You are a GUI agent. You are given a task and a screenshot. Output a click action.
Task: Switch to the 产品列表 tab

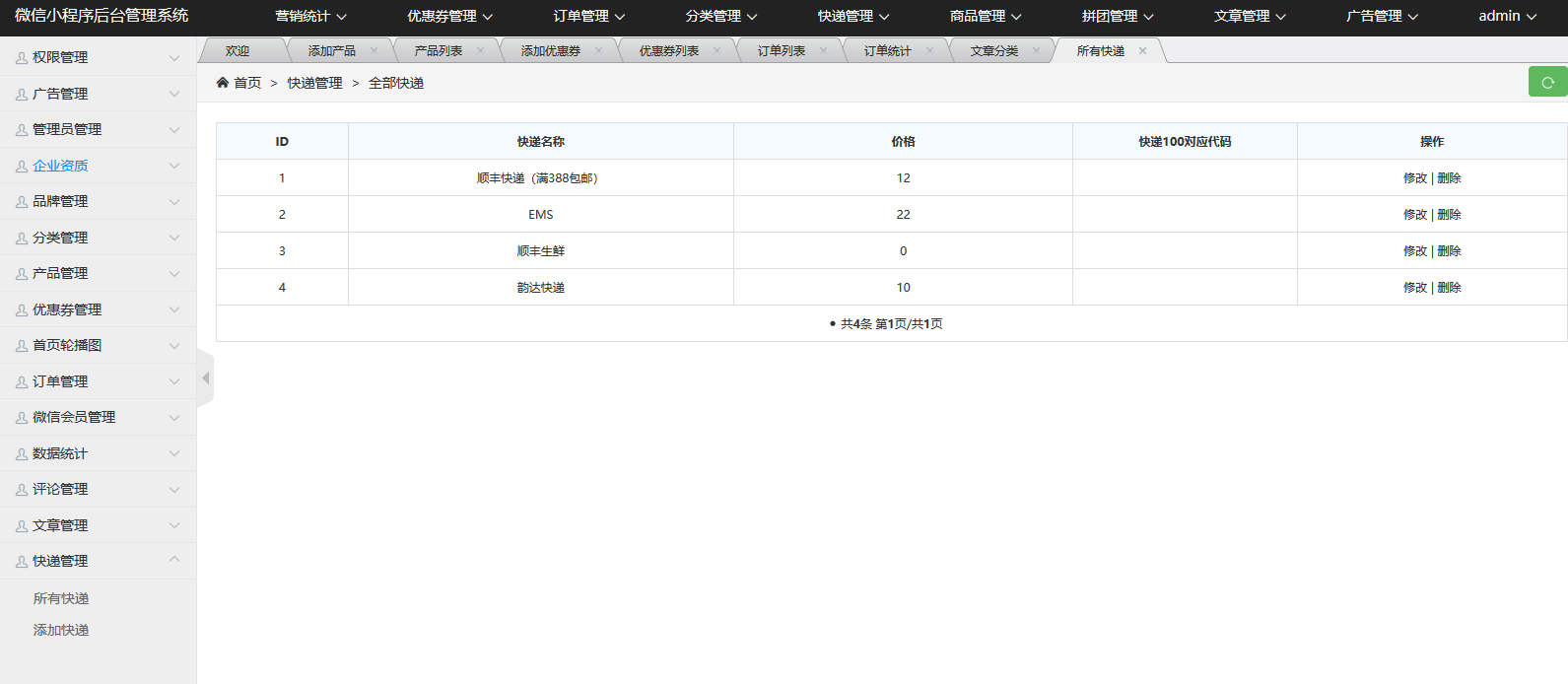tap(438, 51)
